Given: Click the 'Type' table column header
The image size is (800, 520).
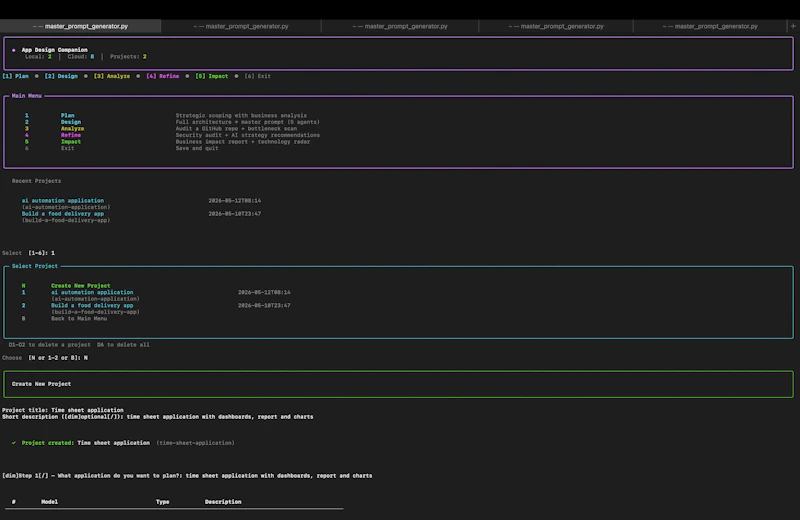Looking at the screenshot, I should click(x=163, y=502).
